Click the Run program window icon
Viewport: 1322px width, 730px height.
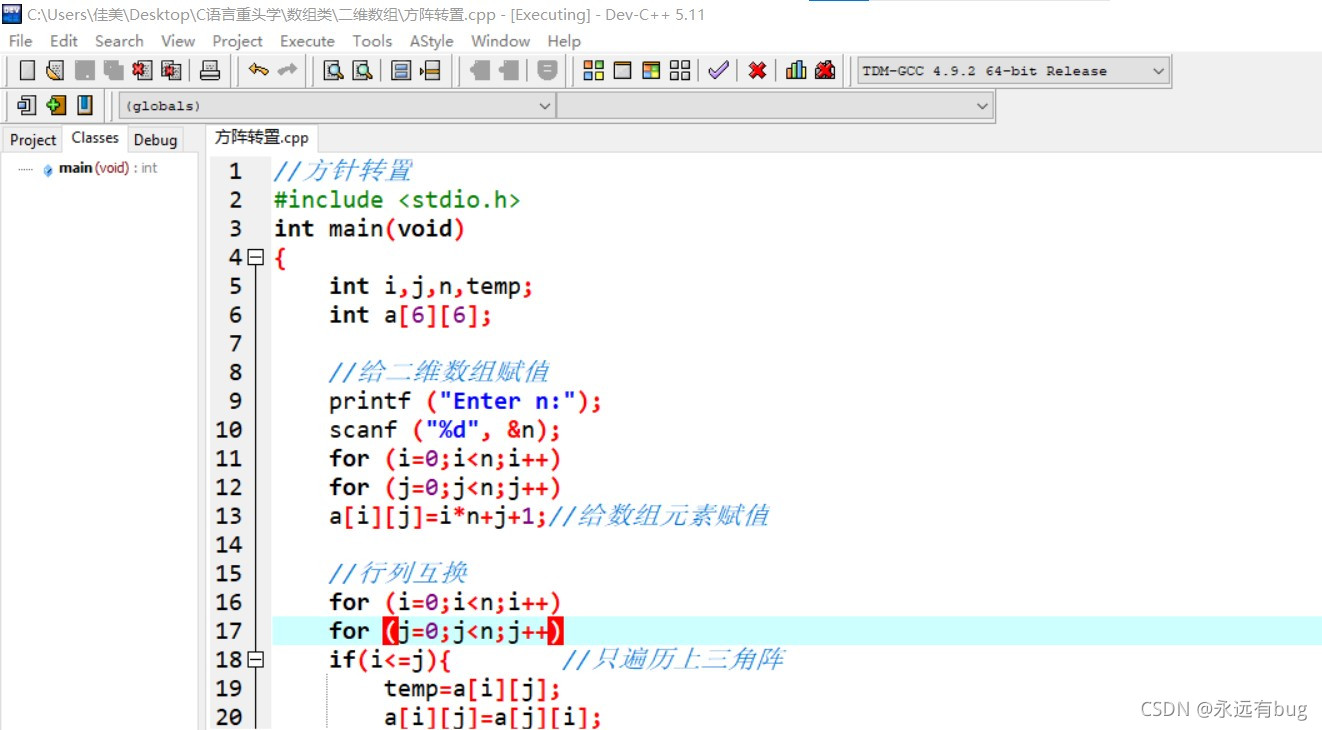point(622,71)
